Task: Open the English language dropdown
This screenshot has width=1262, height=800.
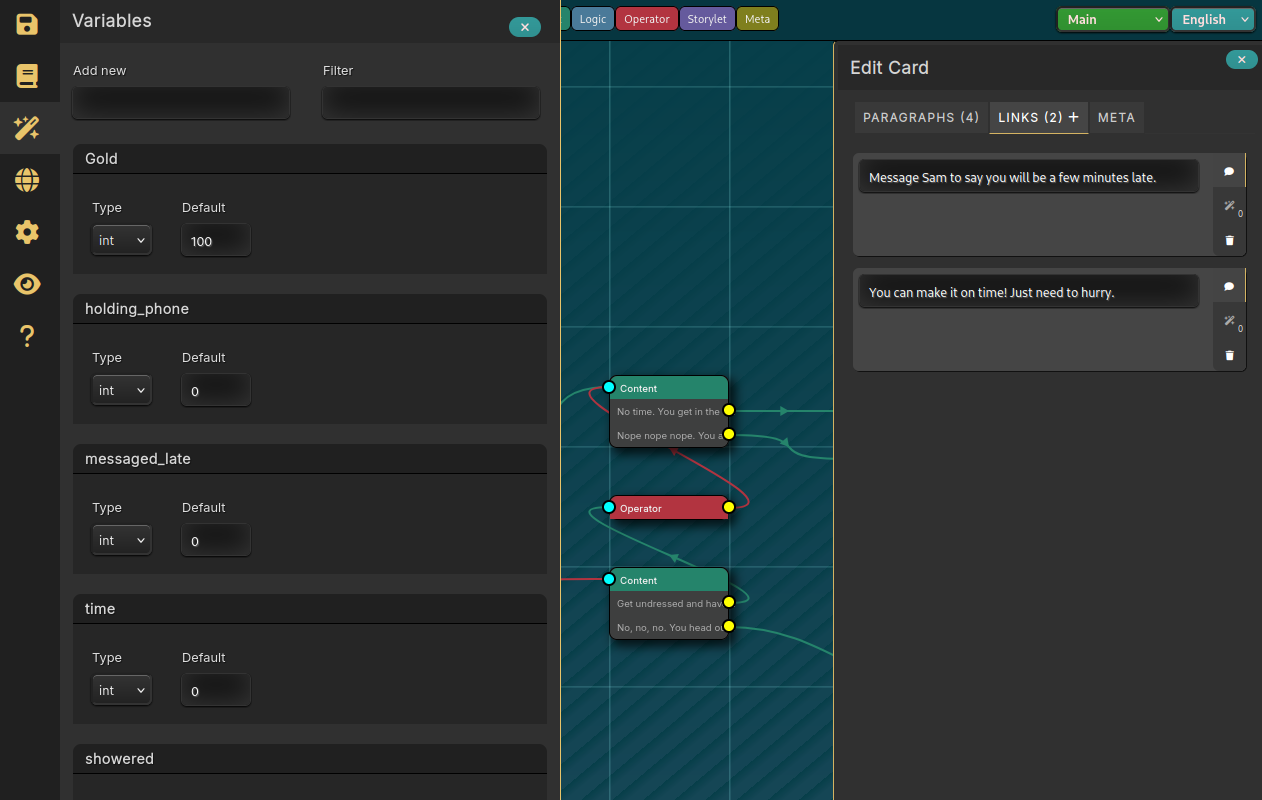Action: [1213, 19]
